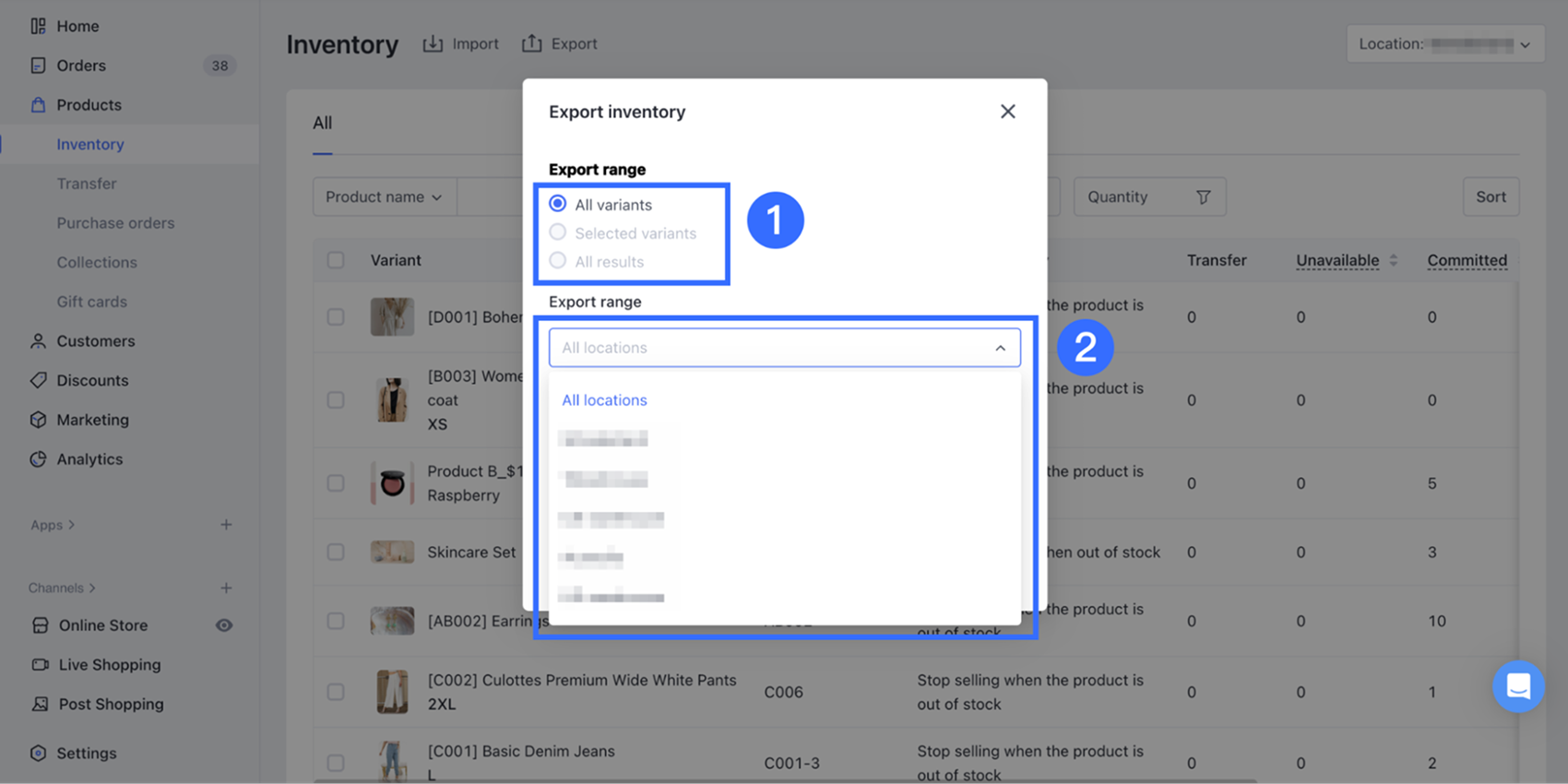Image resolution: width=1568 pixels, height=784 pixels.
Task: Click the Import icon beside Inventory title
Action: point(433,43)
